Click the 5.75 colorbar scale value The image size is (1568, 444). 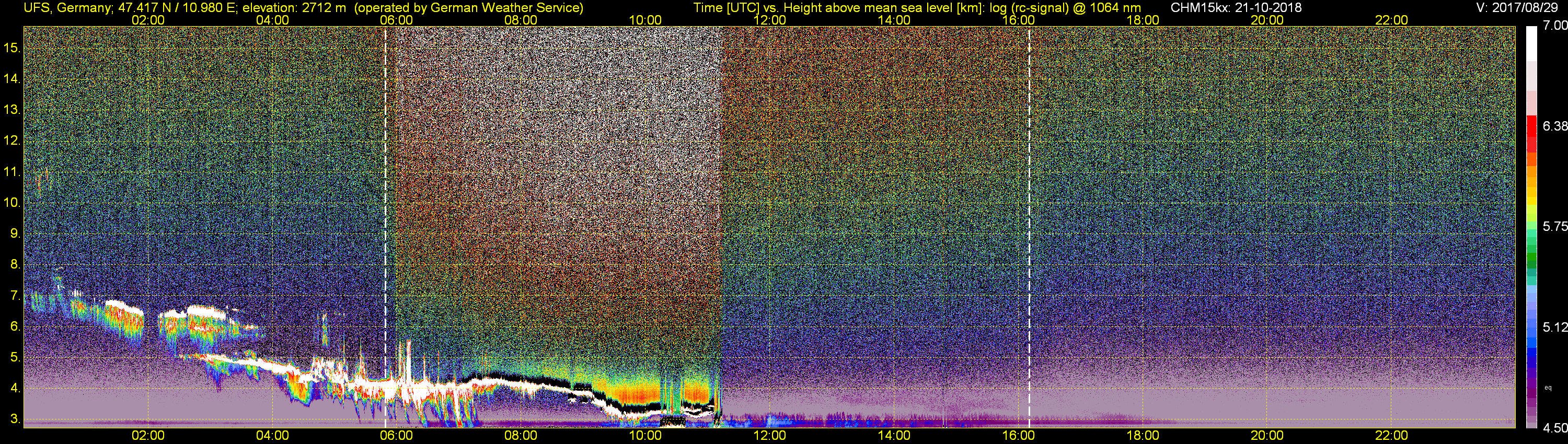1554,226
